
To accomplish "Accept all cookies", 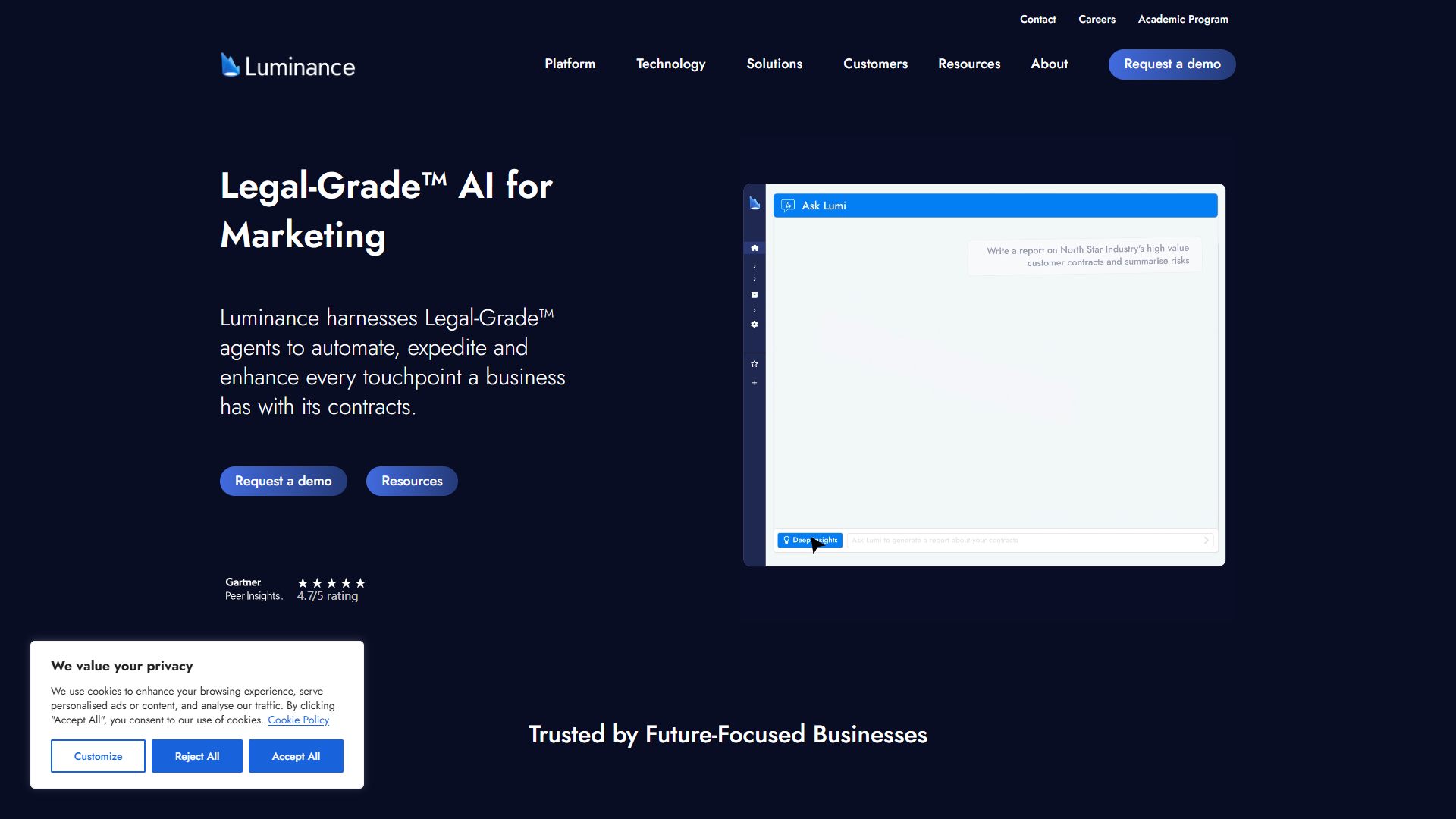I will pos(296,756).
